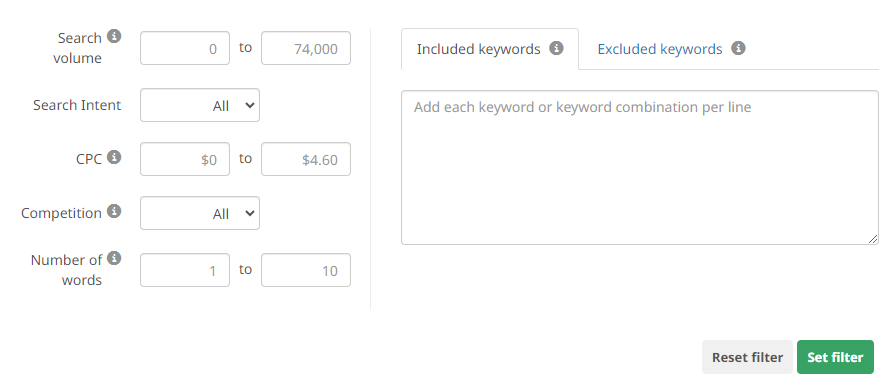Click the Reset filter button
The image size is (892, 392).
(x=747, y=357)
